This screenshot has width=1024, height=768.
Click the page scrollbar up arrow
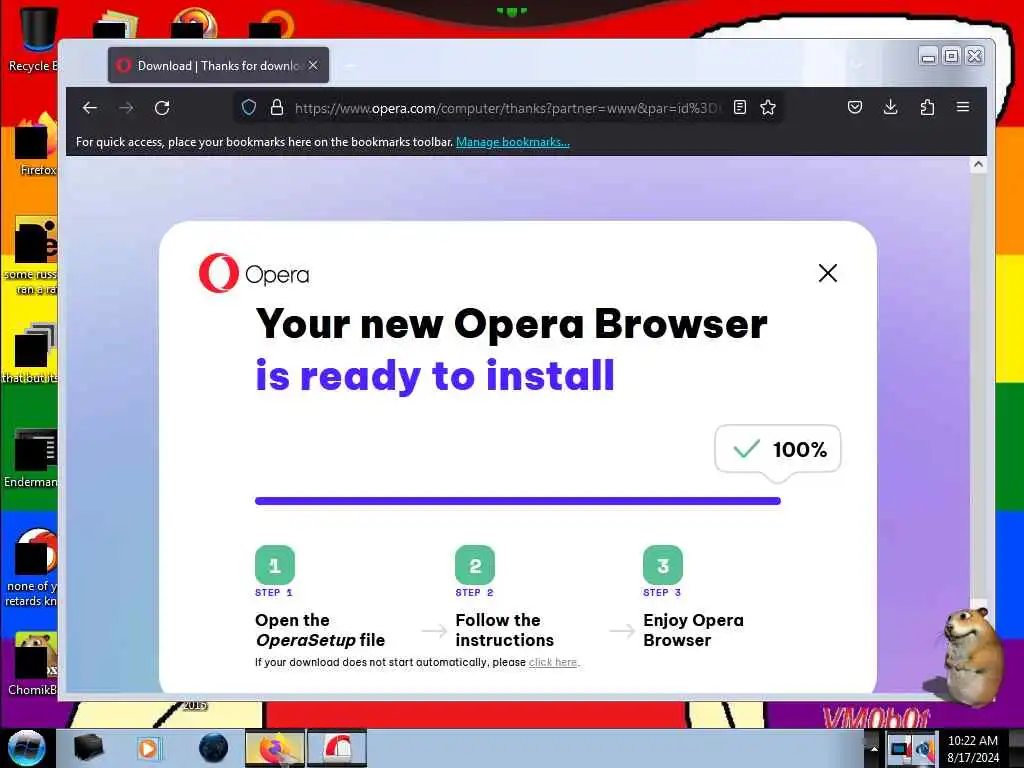pyautogui.click(x=978, y=165)
